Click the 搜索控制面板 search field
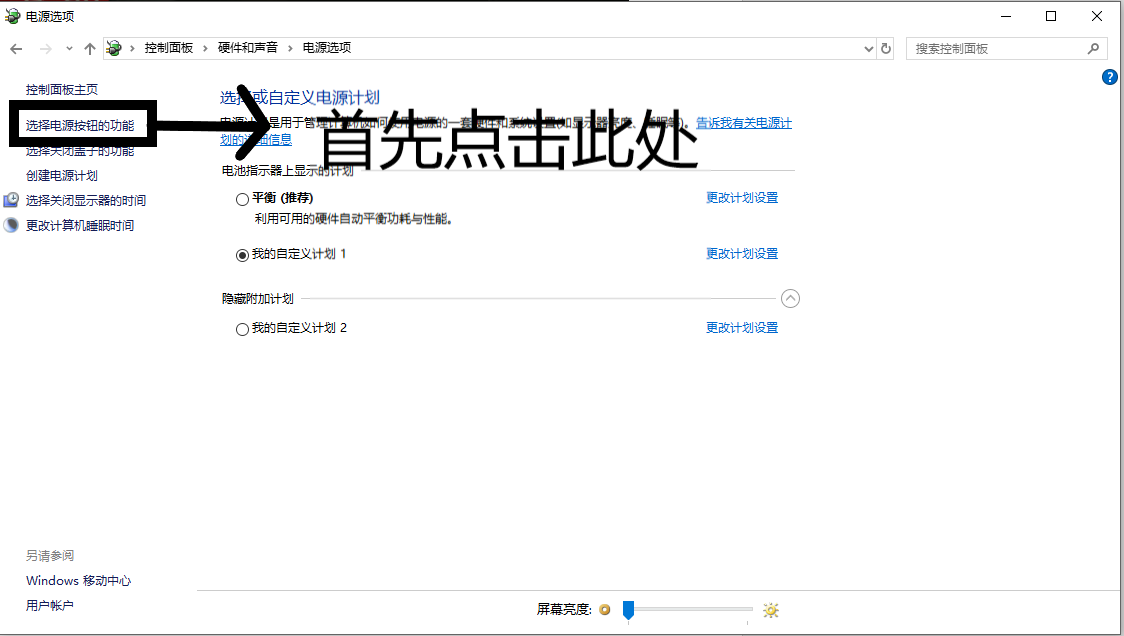 tap(995, 48)
